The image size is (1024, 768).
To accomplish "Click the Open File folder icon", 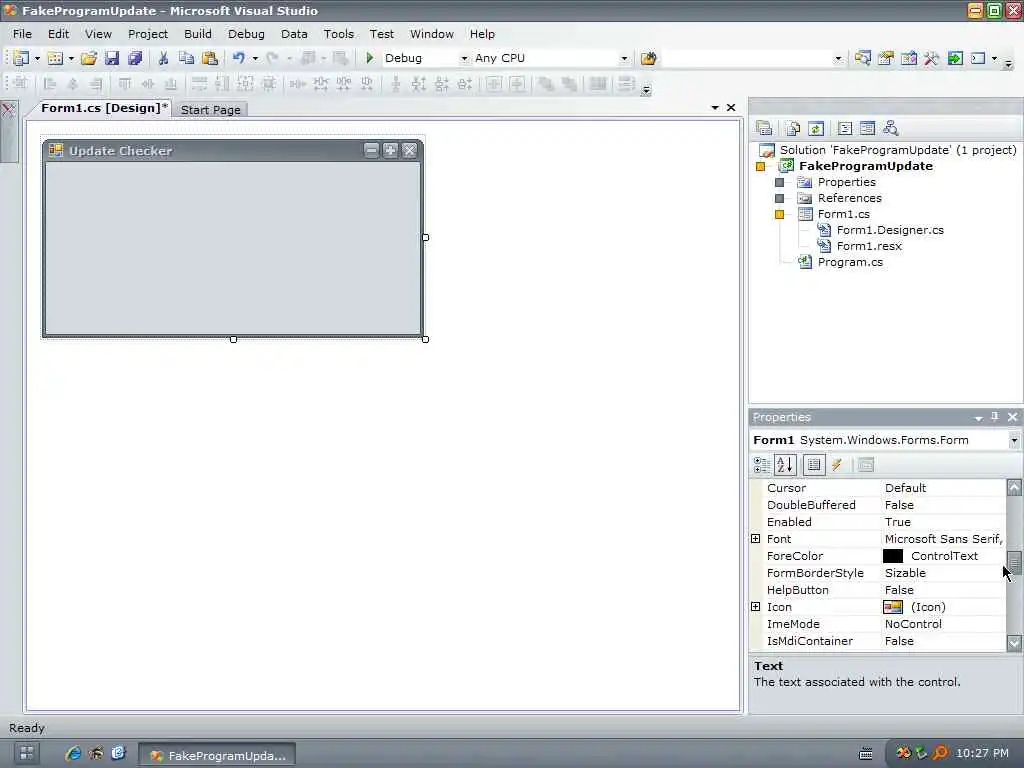I will click(89, 58).
